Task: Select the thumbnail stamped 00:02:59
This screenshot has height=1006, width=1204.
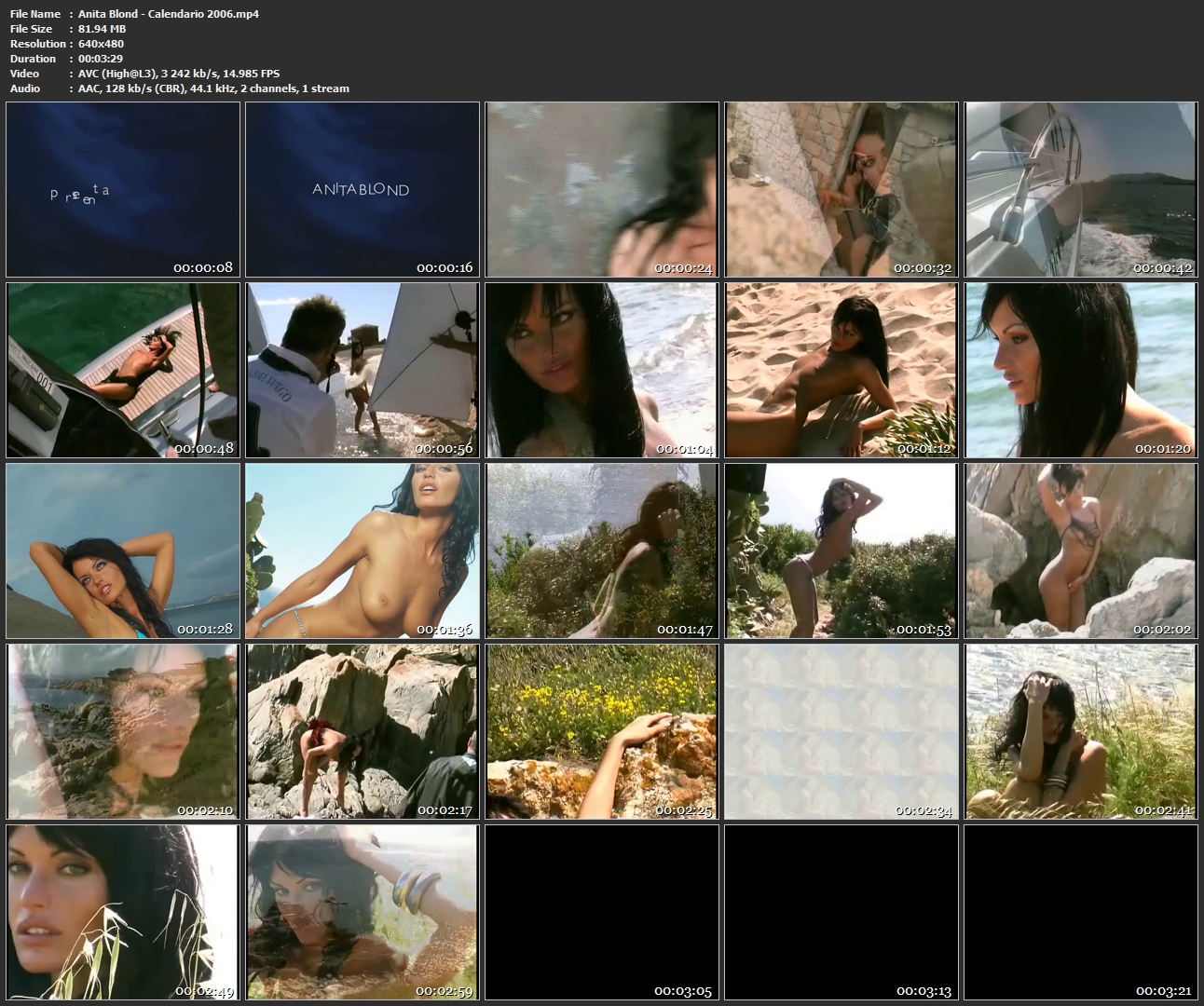Action: [363, 912]
